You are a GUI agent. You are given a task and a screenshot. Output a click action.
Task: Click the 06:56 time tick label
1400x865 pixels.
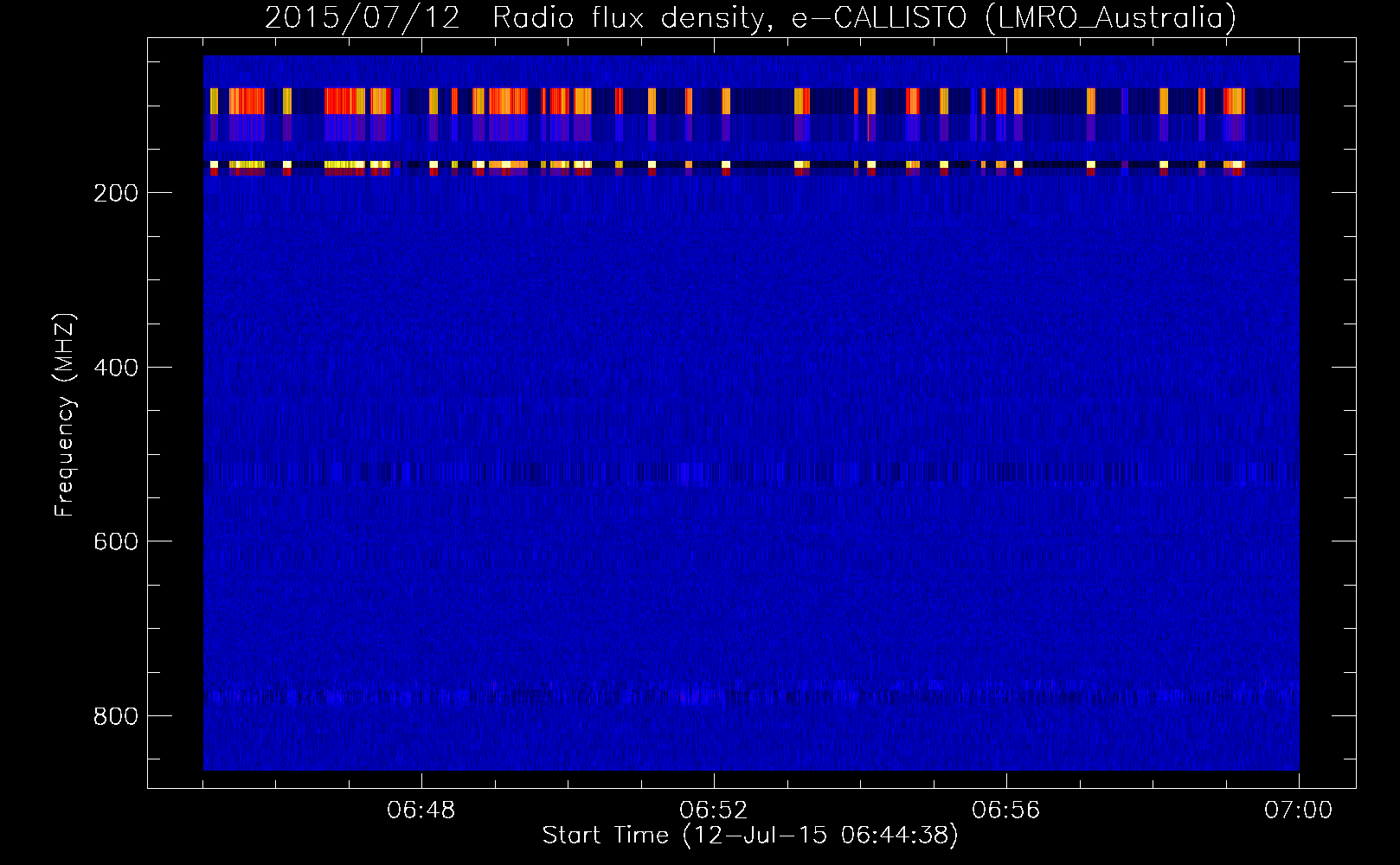(1006, 811)
